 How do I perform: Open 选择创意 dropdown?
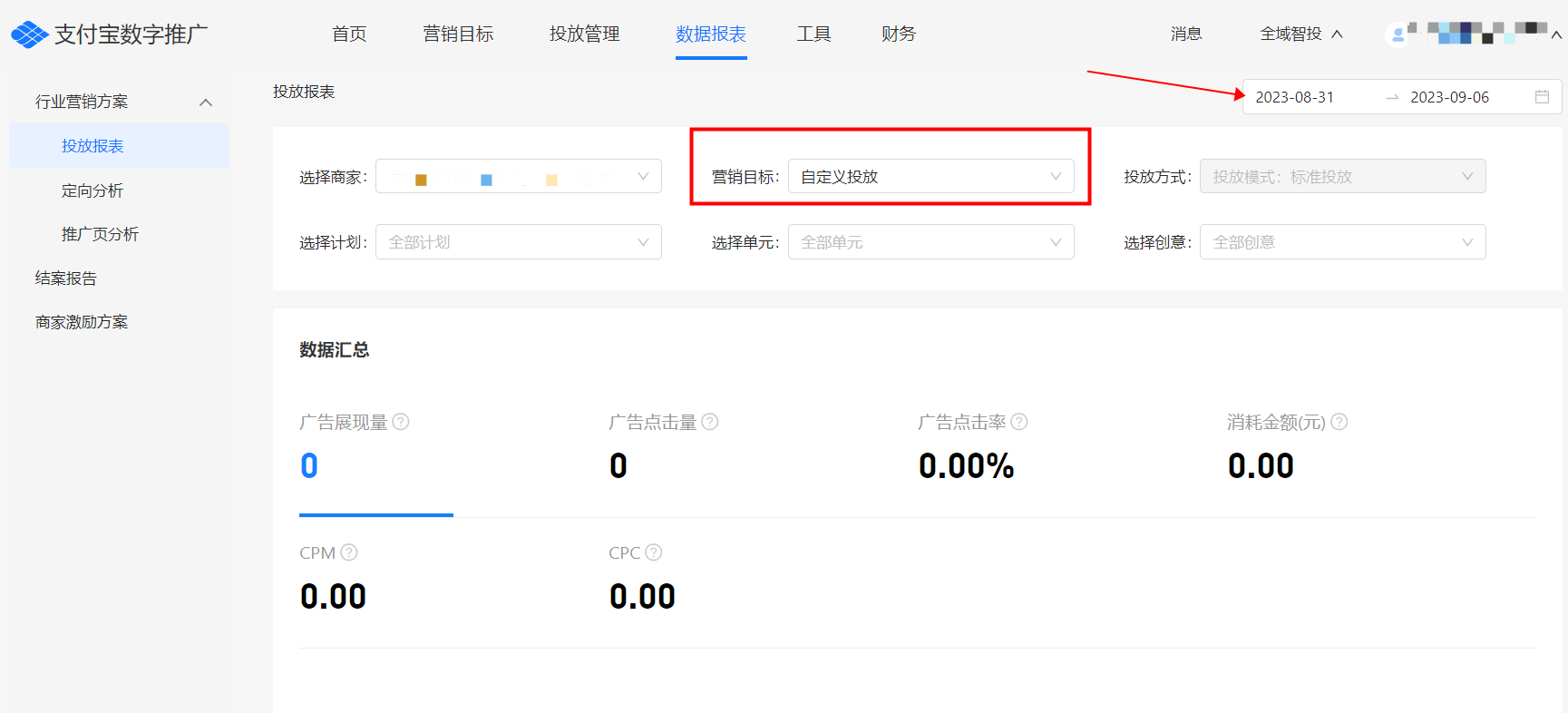pos(1342,242)
